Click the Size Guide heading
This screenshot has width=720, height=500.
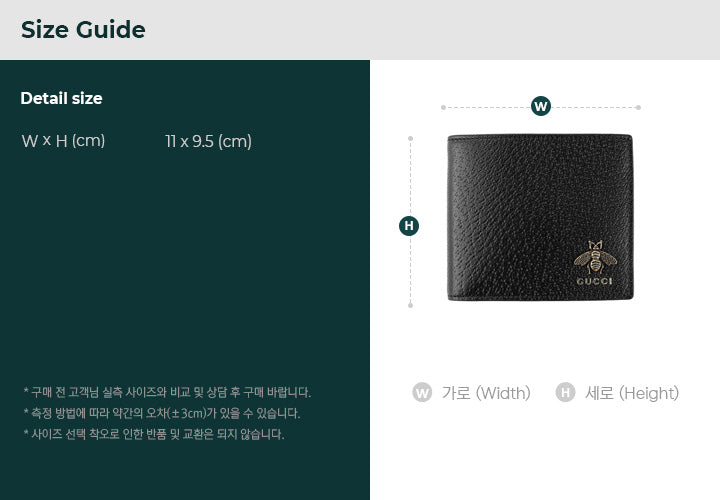(x=83, y=30)
